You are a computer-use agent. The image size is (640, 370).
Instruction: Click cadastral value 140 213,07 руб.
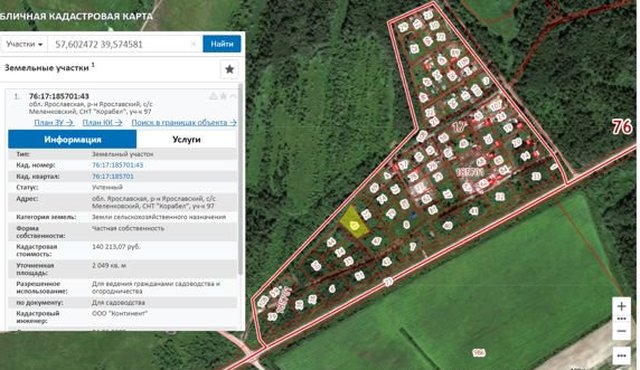point(116,247)
